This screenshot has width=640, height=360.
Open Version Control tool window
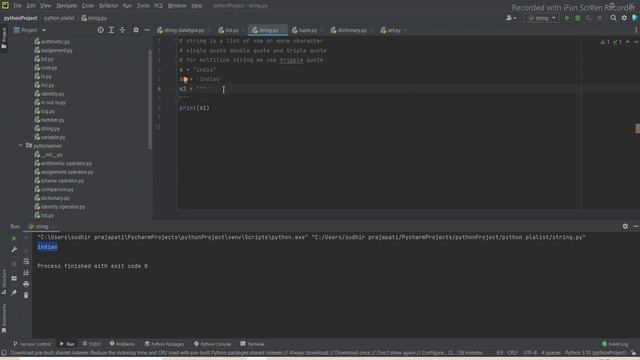(32, 344)
